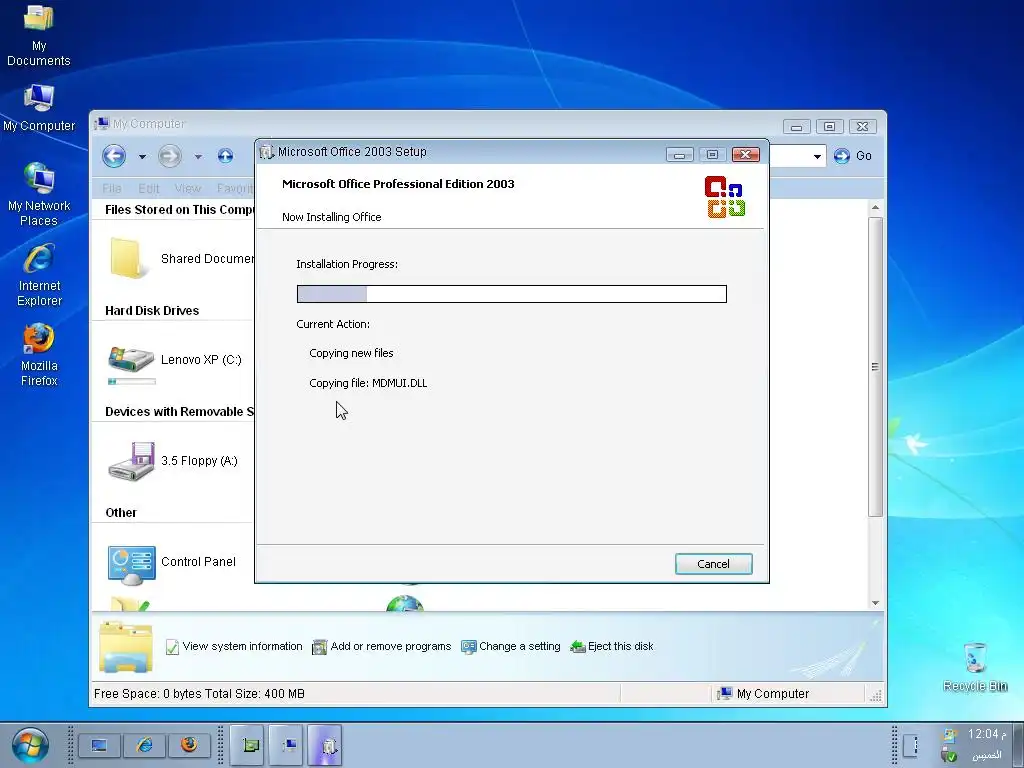
Task: Click 'Copying file: MDMUI.DLL' text
Action: (368, 383)
